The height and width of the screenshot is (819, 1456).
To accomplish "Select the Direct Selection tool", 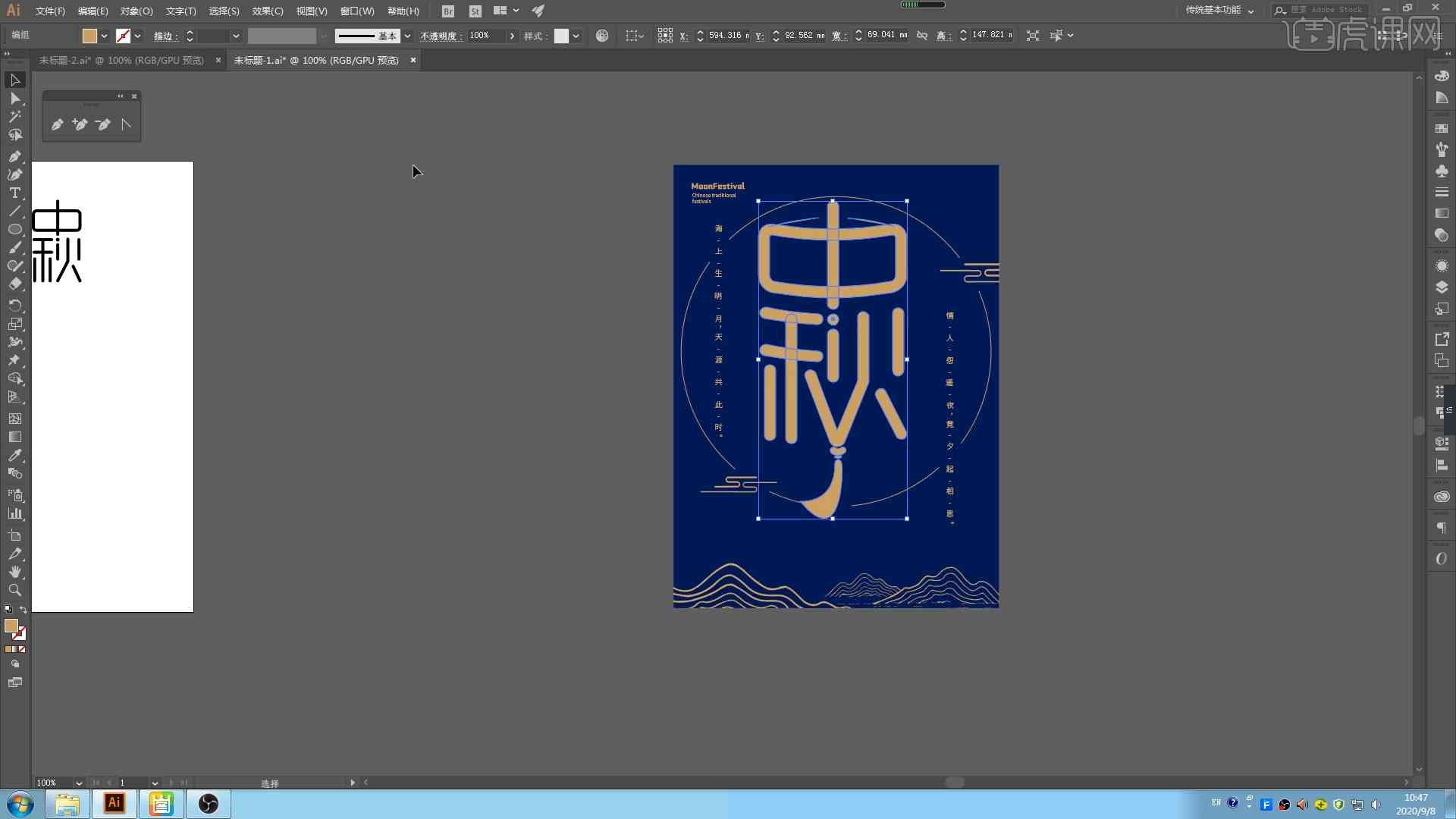I will 14,98.
